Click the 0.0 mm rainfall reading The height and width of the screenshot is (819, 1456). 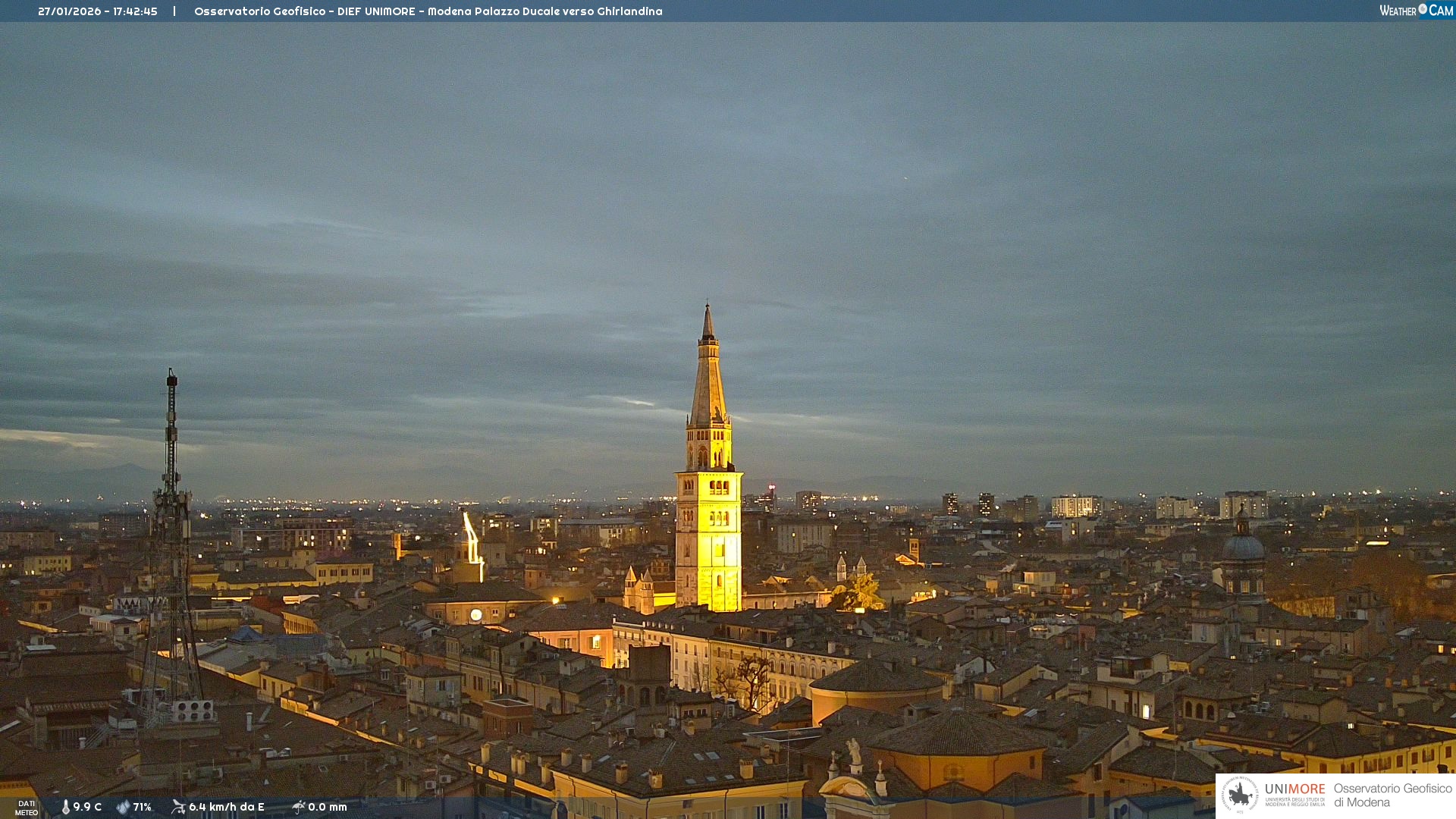(327, 807)
